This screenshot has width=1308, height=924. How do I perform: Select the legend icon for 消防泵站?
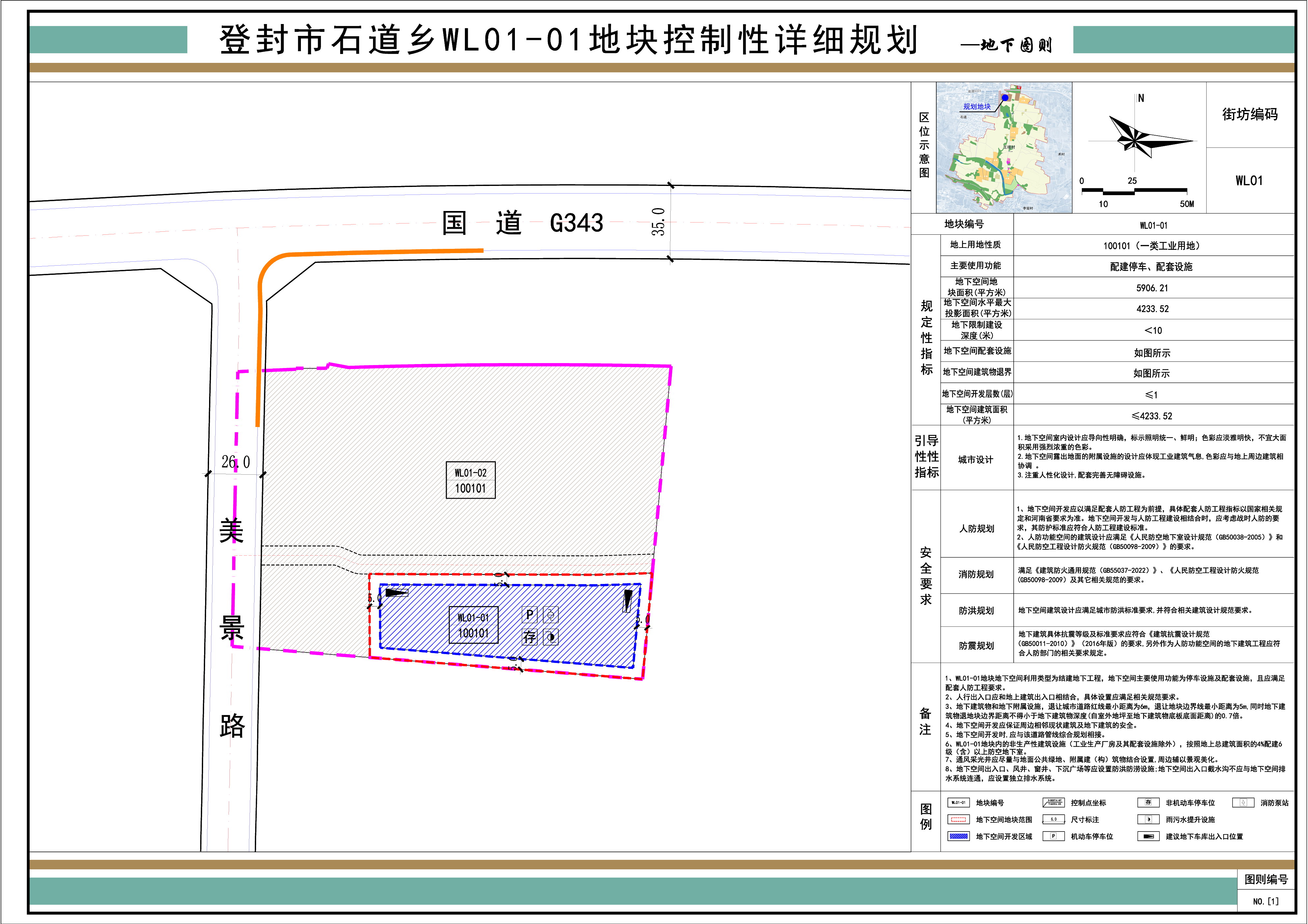(1243, 803)
